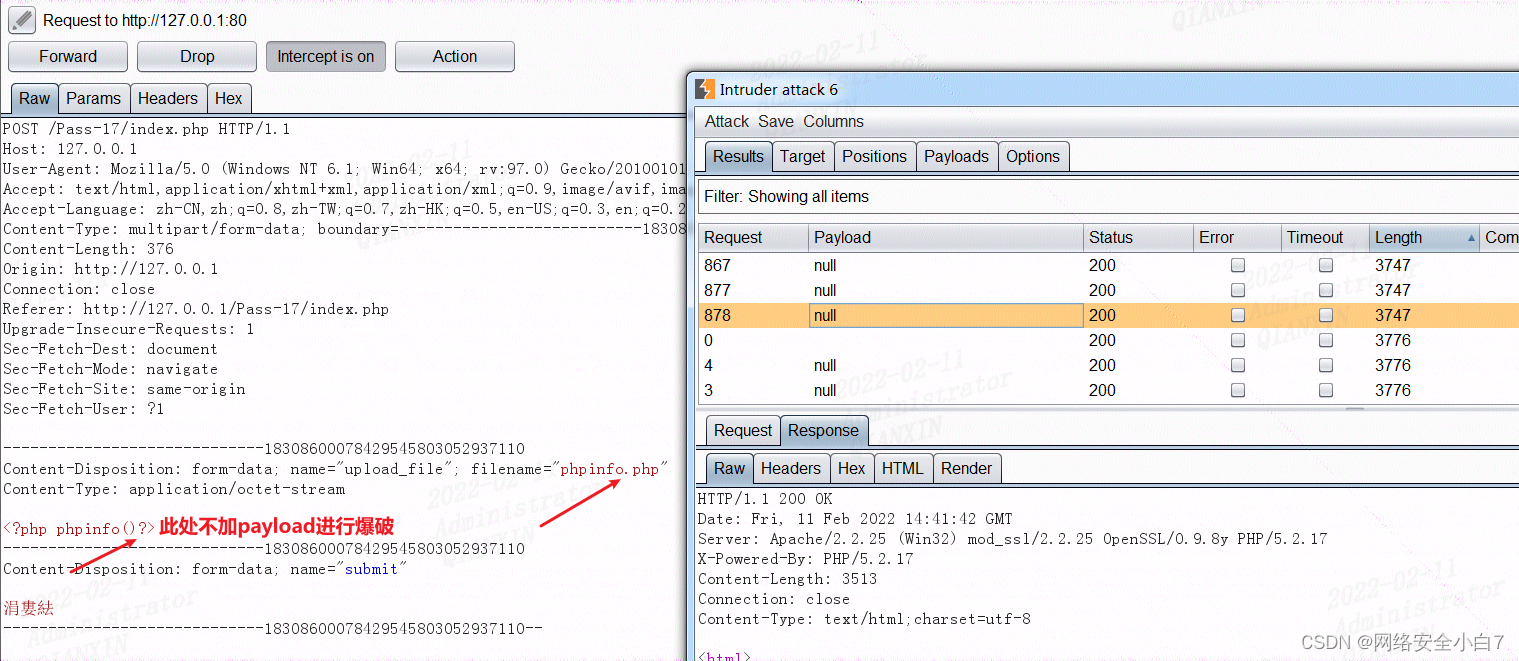1519x661 pixels.
Task: Select result row with request number 877
Action: (x=1108, y=290)
